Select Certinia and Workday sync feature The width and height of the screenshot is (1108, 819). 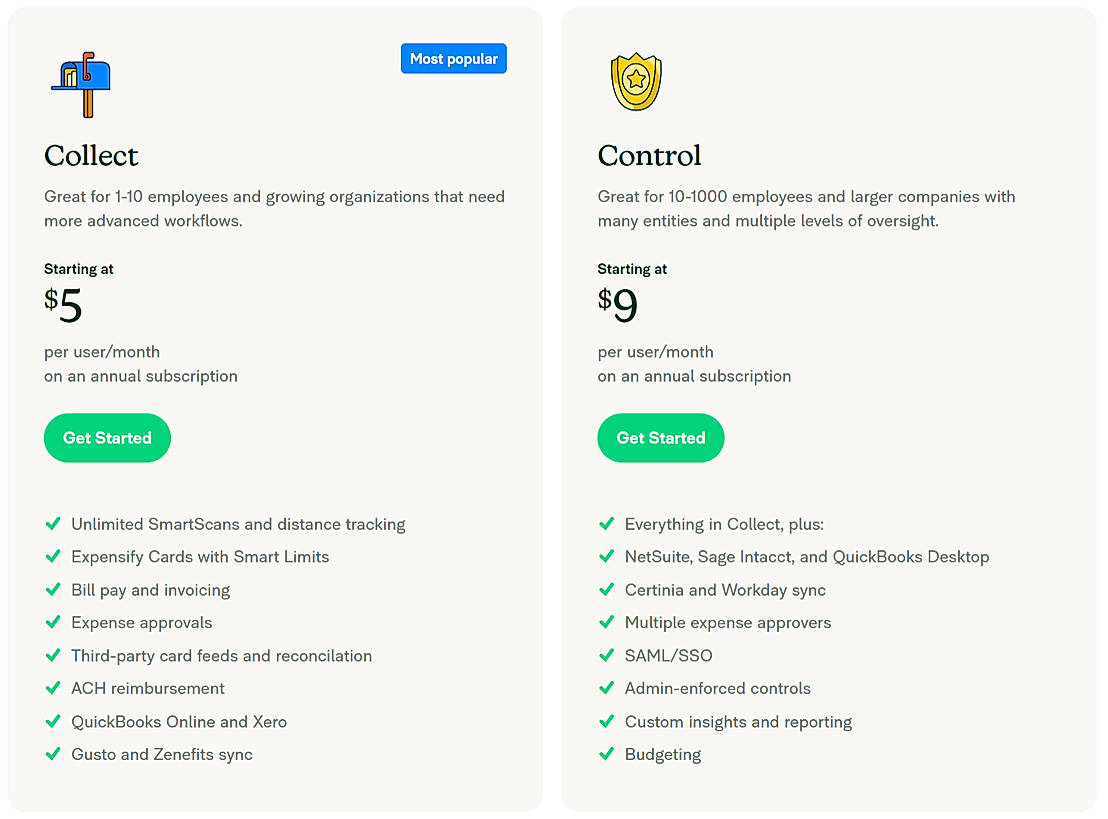(725, 590)
